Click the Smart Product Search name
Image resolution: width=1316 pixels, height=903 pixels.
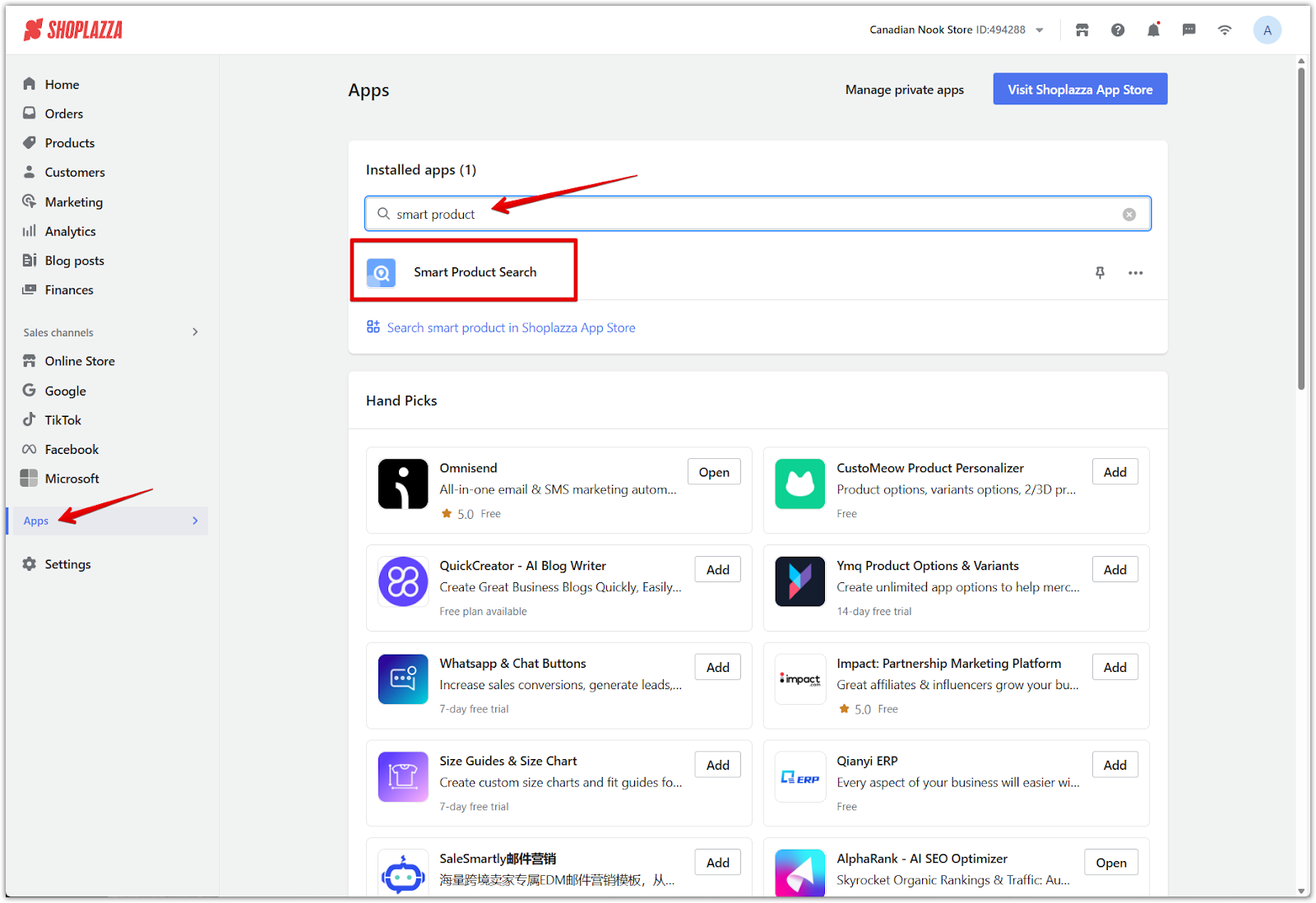(475, 272)
